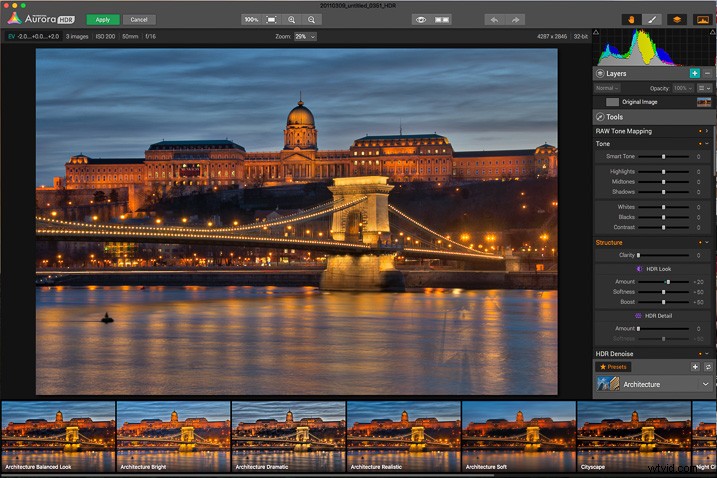Image resolution: width=717 pixels, height=478 pixels.
Task: Open the Presets star button
Action: point(613,367)
